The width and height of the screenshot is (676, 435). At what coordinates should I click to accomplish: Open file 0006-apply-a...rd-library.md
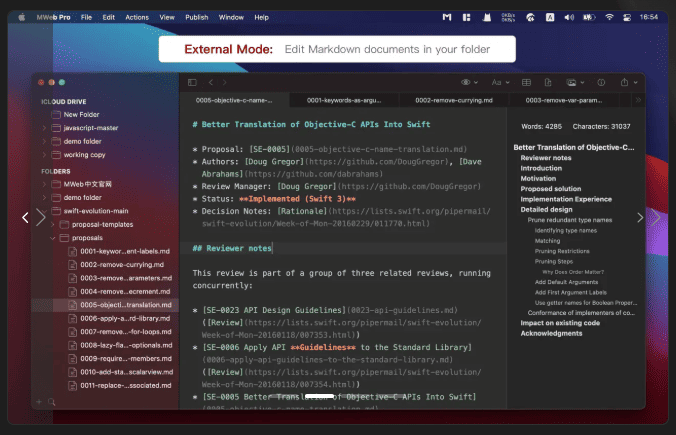[x=125, y=319]
